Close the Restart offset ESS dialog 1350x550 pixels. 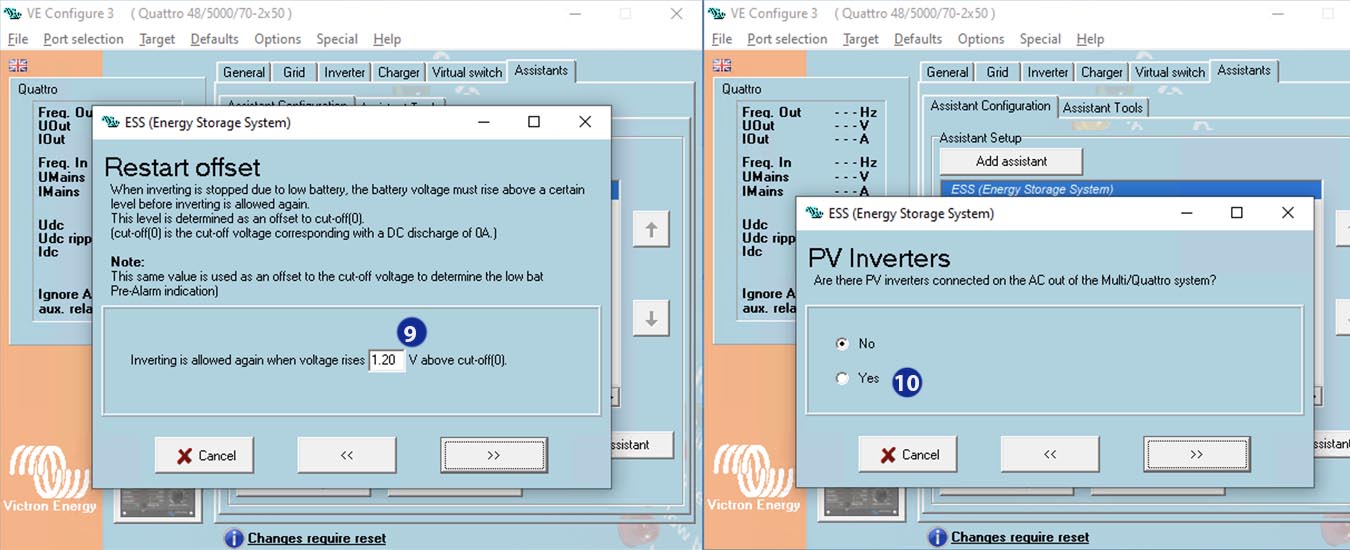tap(585, 122)
